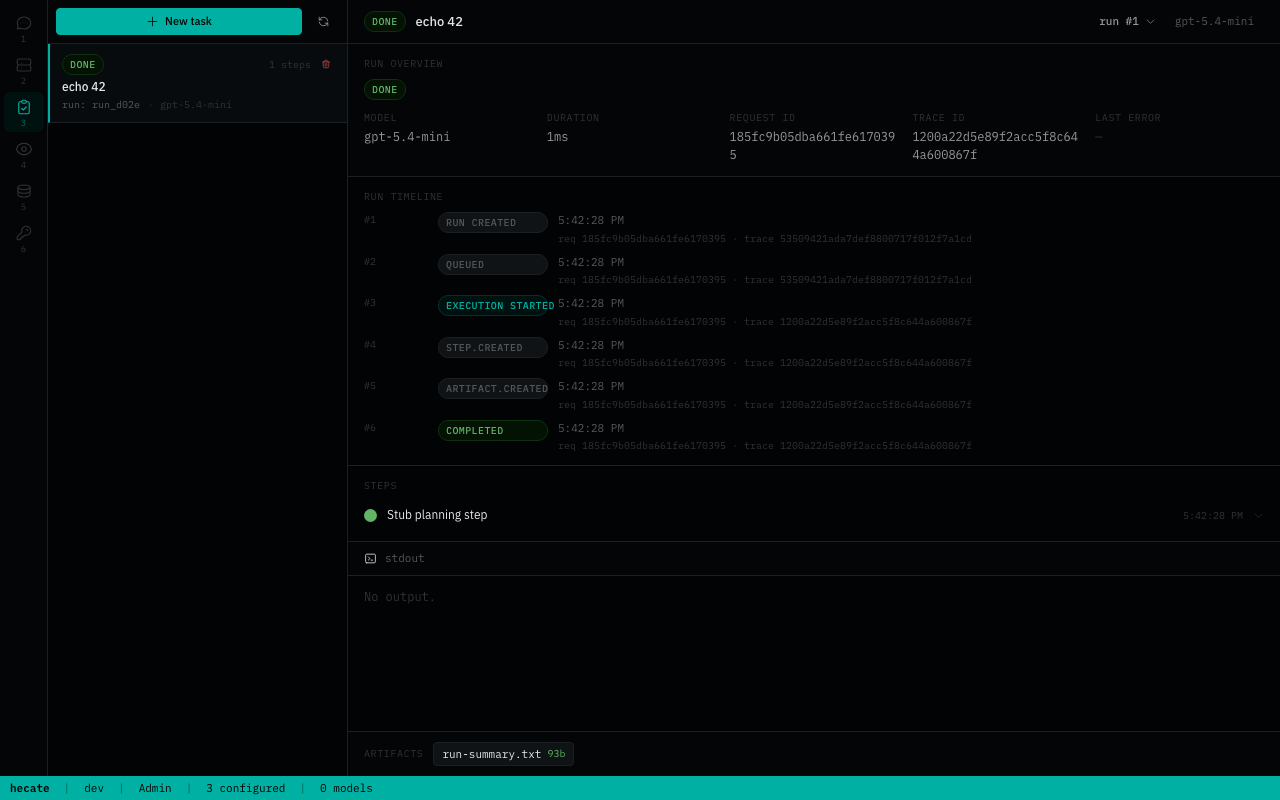The height and width of the screenshot is (800, 1280).
Task: Click the 93b size label on artifact
Action: tap(556, 754)
